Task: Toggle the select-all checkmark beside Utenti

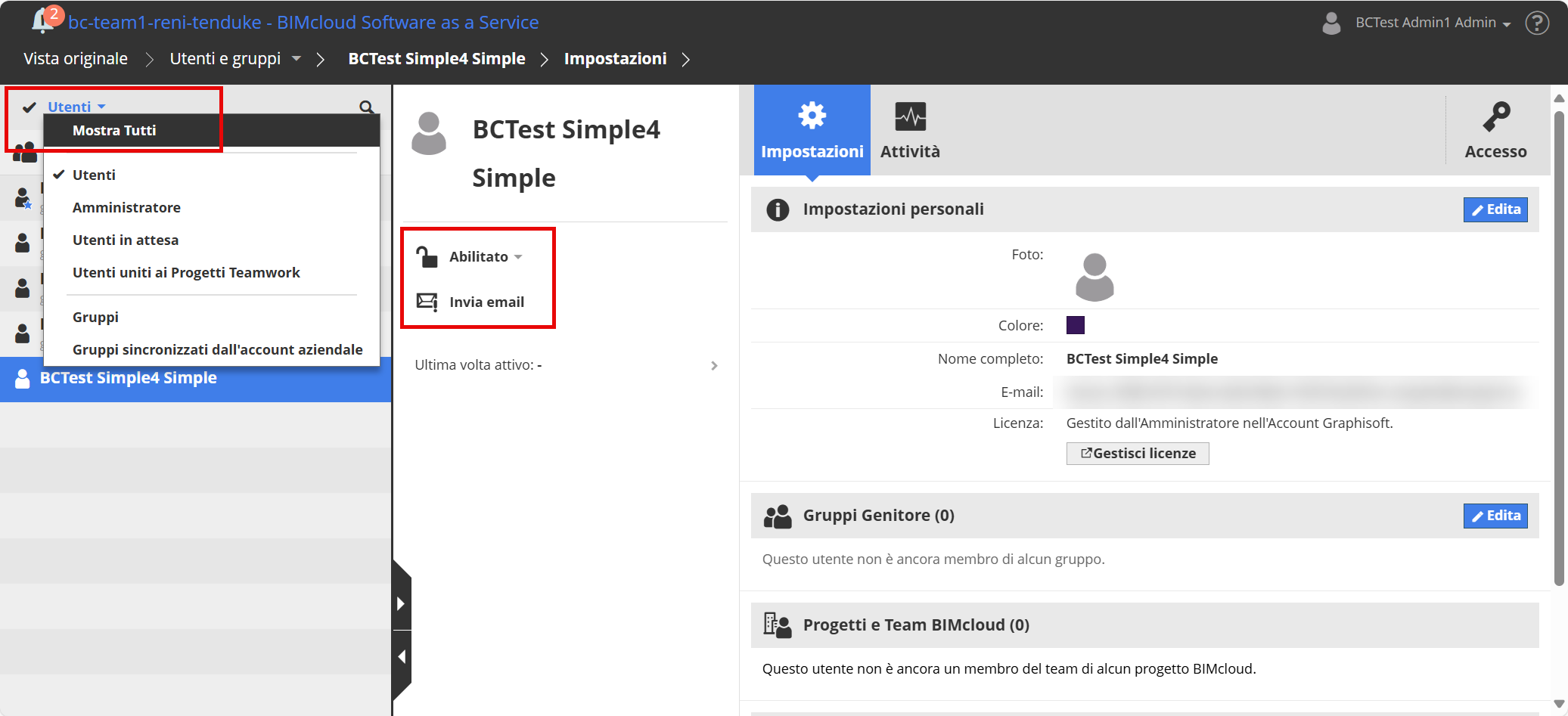Action: (29, 107)
